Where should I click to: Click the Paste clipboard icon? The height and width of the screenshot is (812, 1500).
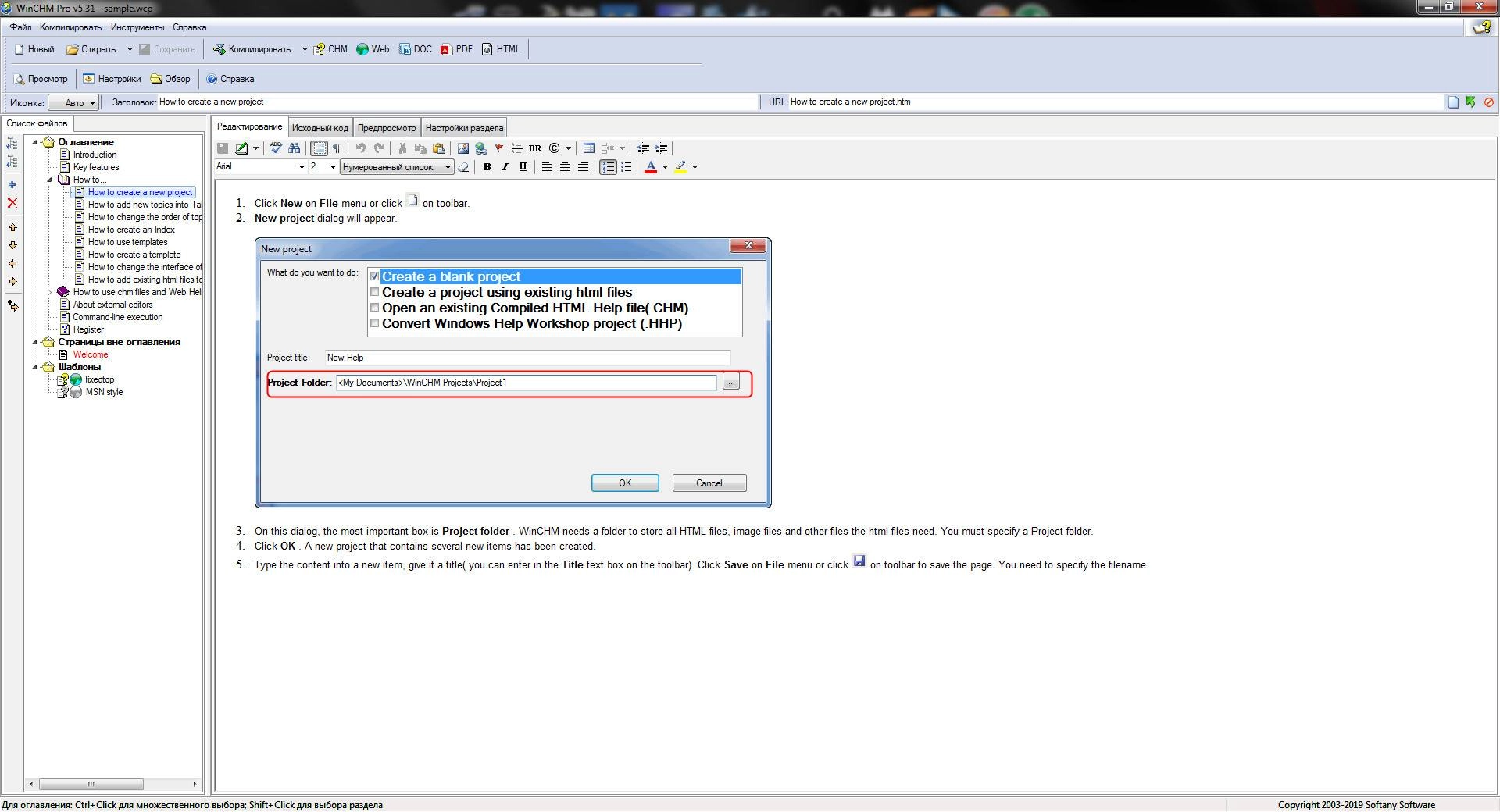click(438, 148)
